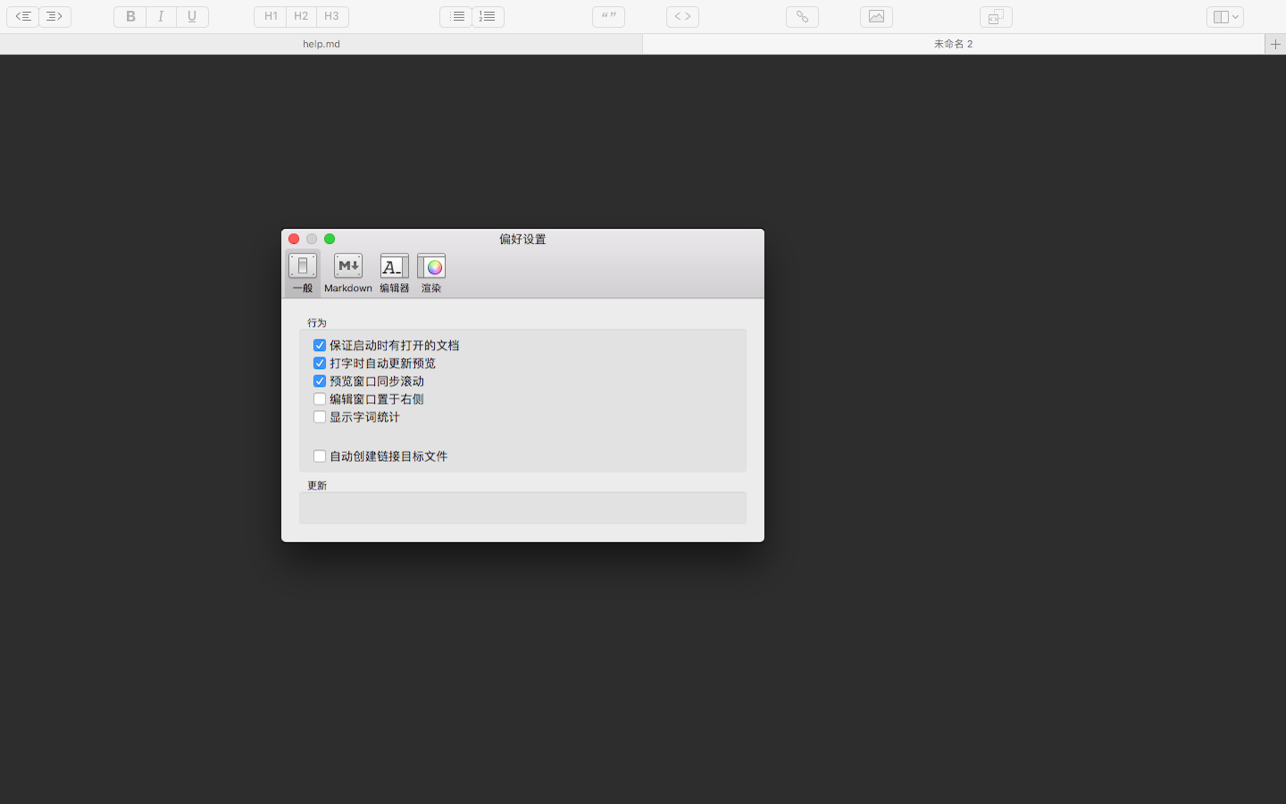Apply Heading 3 with H3 button

(332, 16)
